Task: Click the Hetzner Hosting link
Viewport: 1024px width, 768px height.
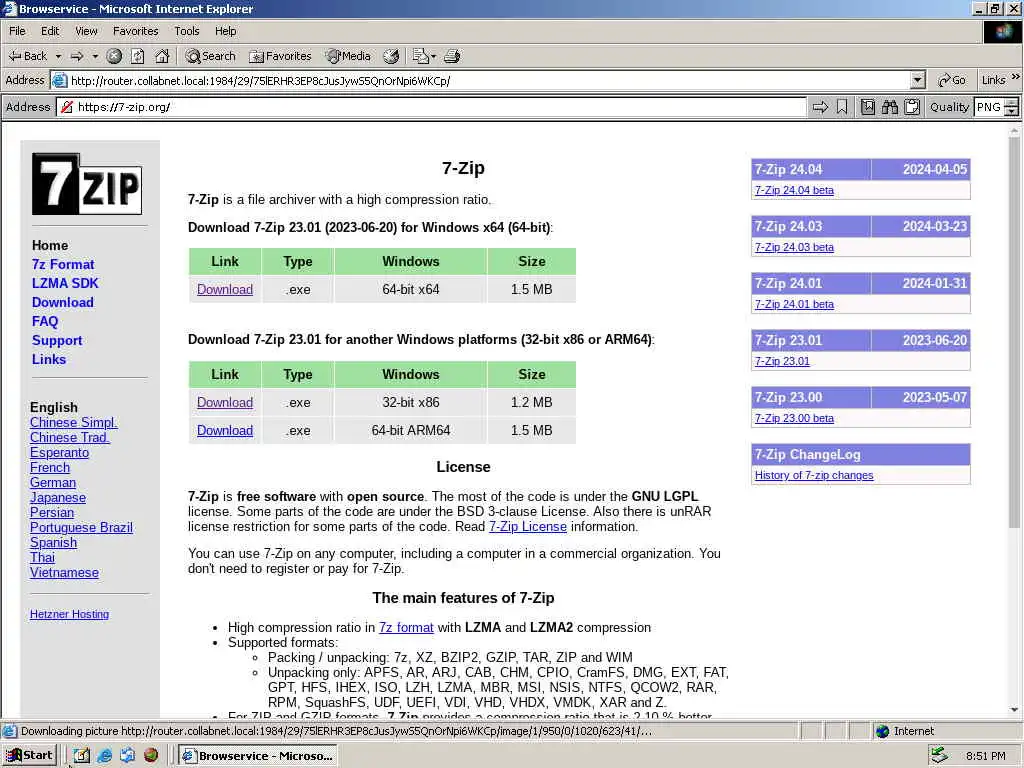Action: (69, 614)
